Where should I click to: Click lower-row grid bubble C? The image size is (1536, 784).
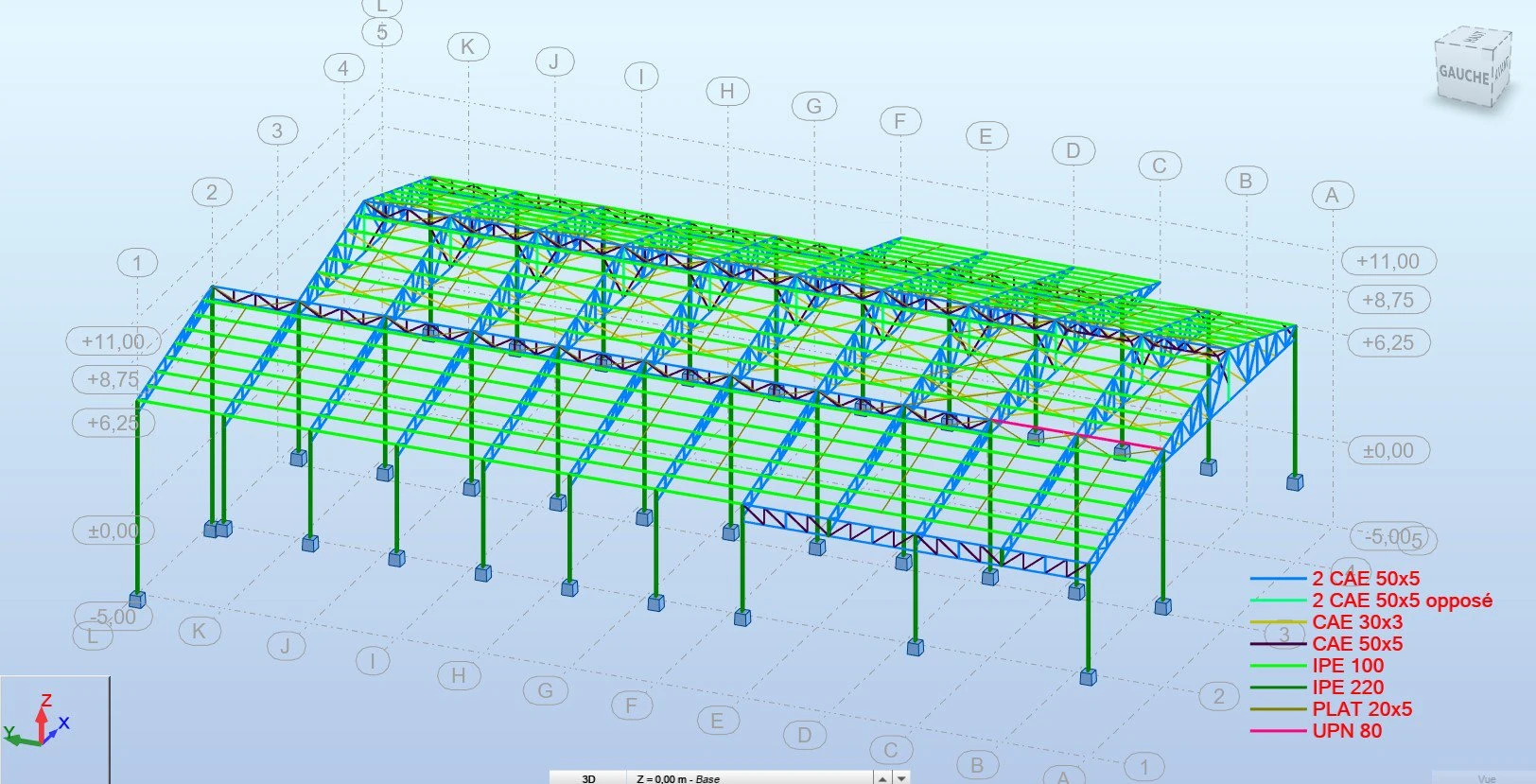(890, 750)
